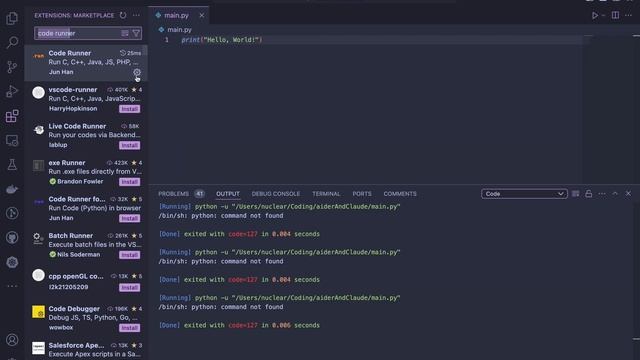Switch to the DEBUG CONSOLE tab

276,194
